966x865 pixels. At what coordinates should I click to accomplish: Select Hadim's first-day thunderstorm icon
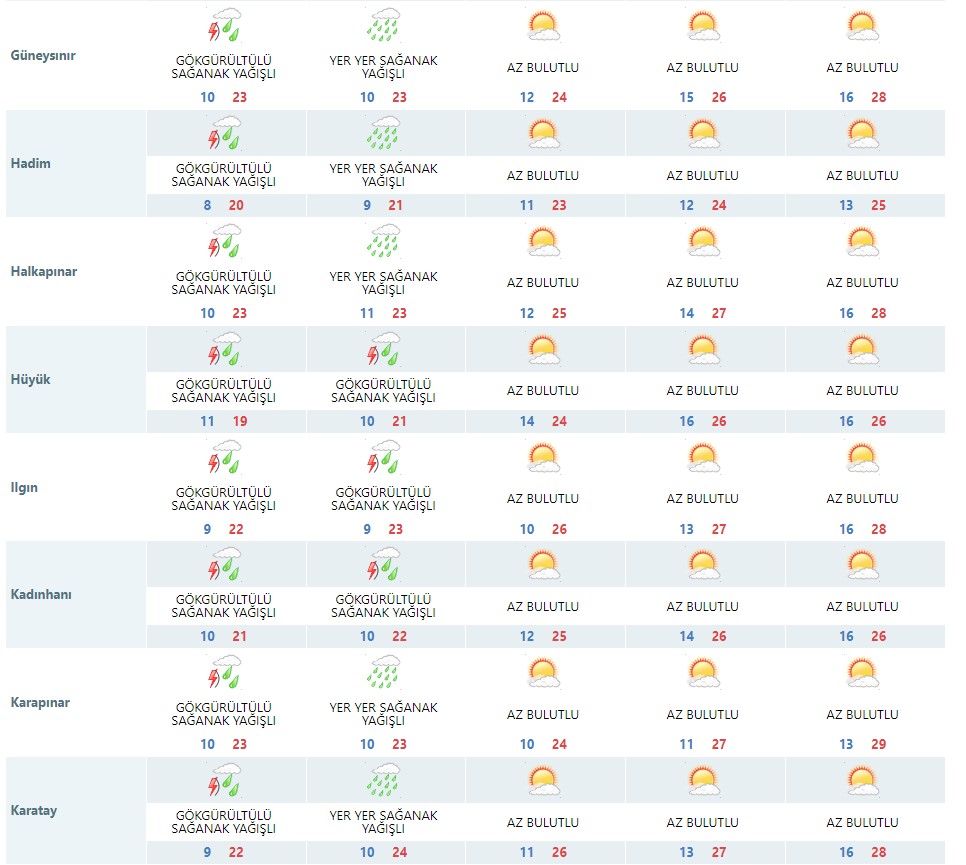[224, 133]
